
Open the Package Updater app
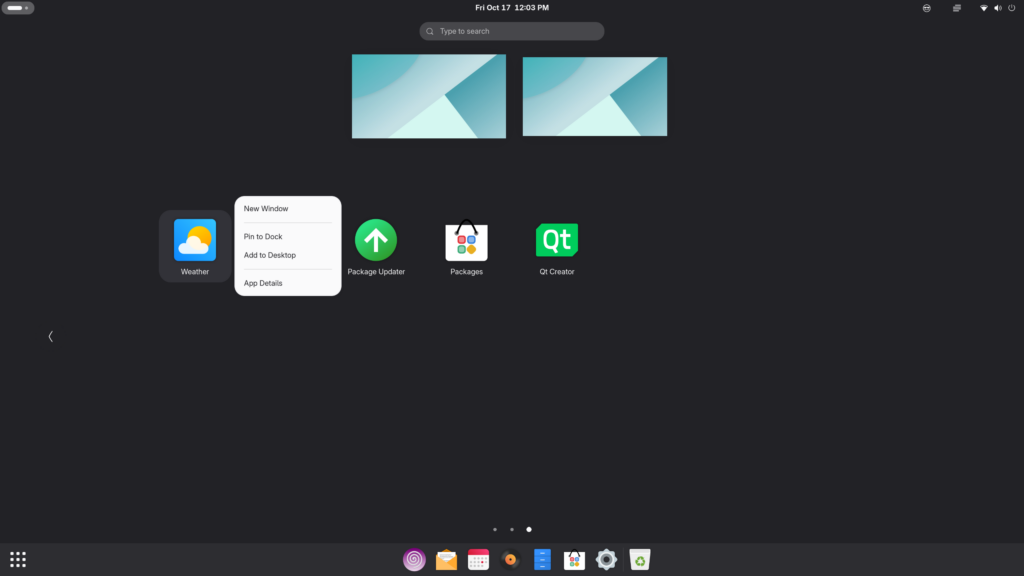tap(376, 241)
